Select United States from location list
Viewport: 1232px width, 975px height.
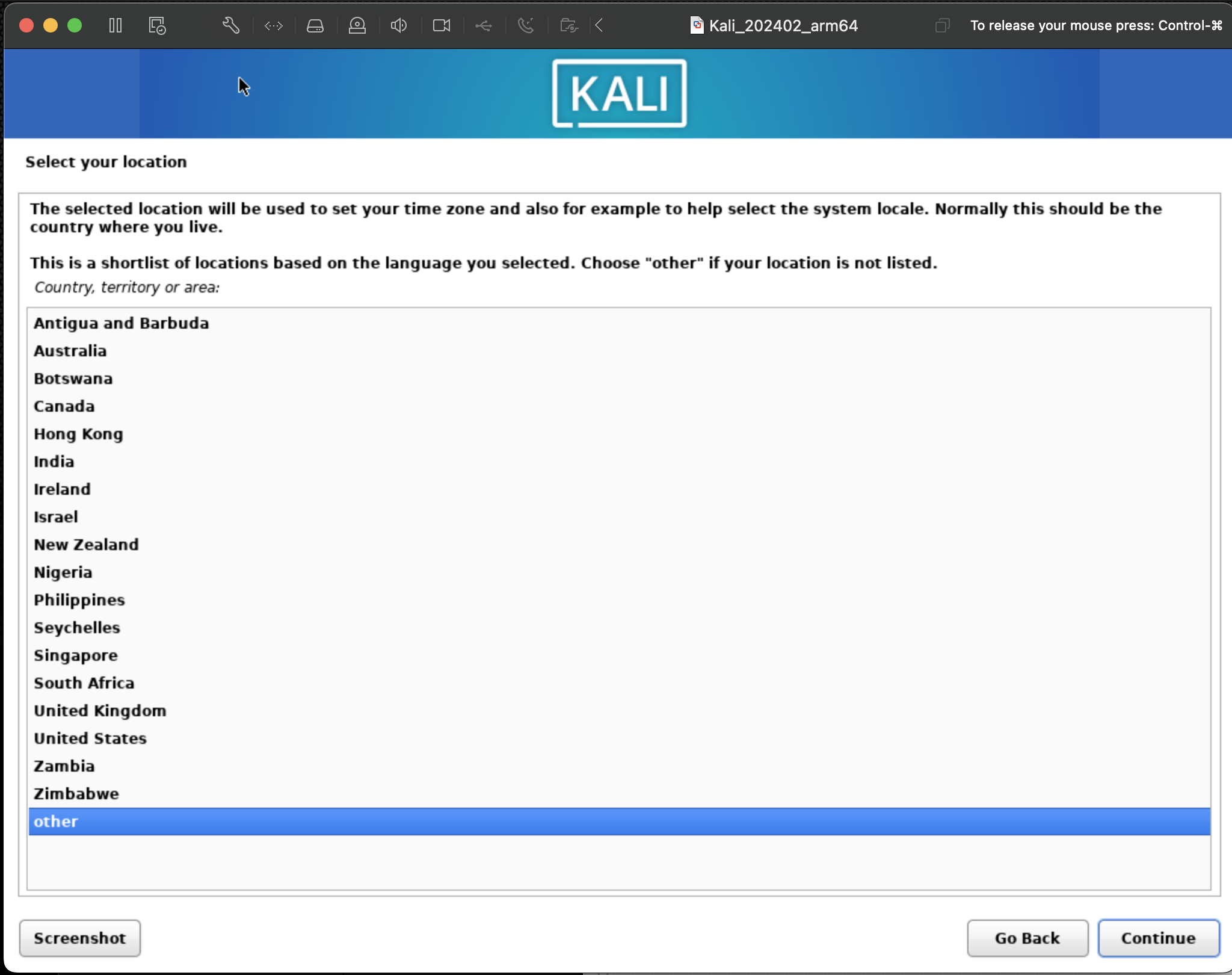pos(90,738)
